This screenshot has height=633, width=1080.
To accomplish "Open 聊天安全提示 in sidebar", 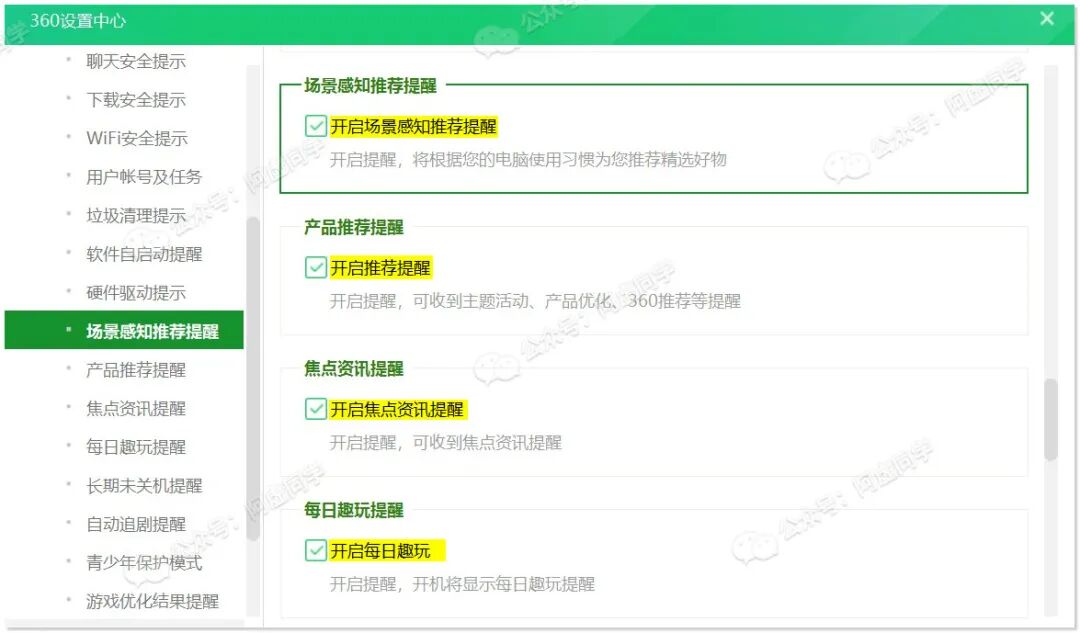I will pyautogui.click(x=136, y=61).
